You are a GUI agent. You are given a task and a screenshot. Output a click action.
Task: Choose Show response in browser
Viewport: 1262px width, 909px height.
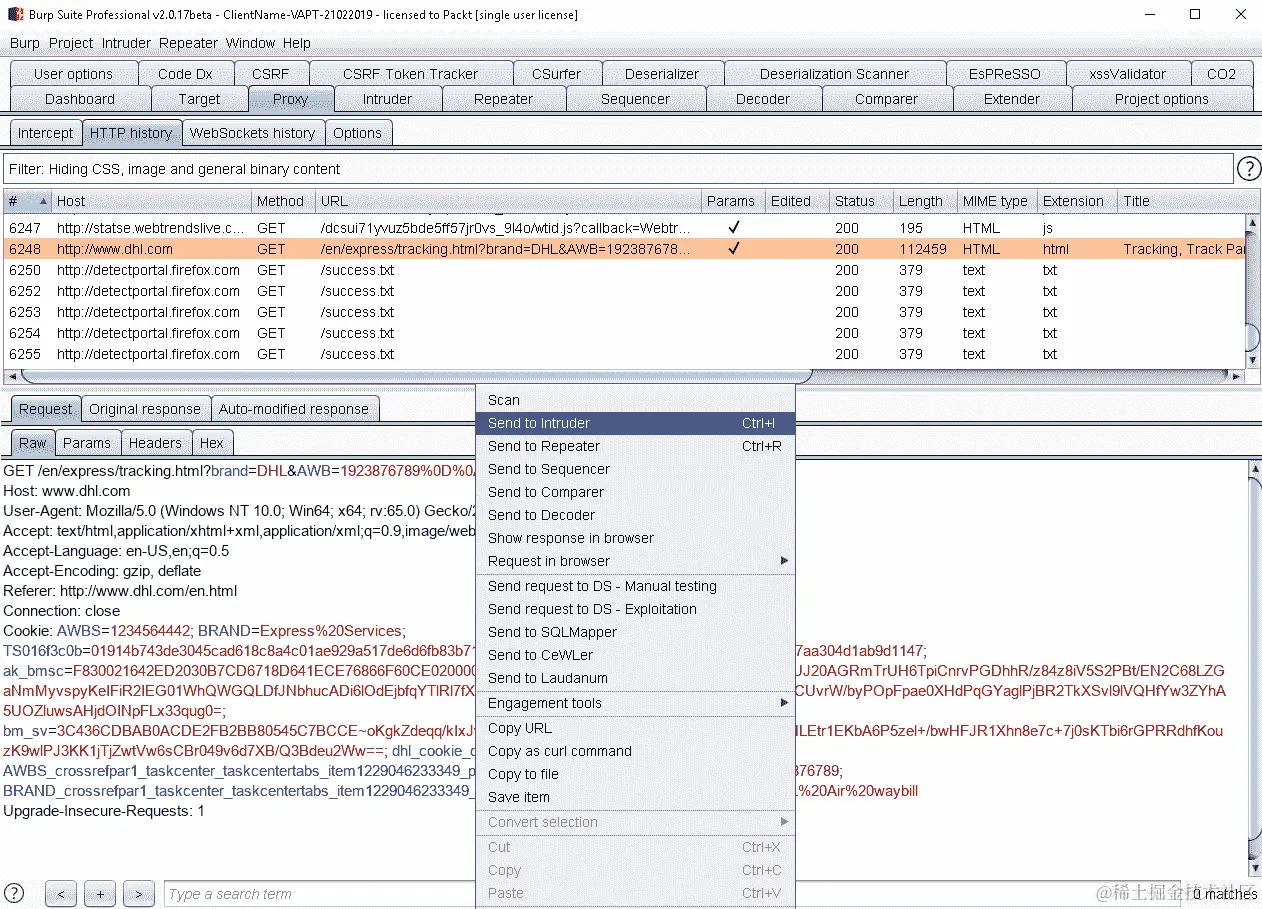635,538
